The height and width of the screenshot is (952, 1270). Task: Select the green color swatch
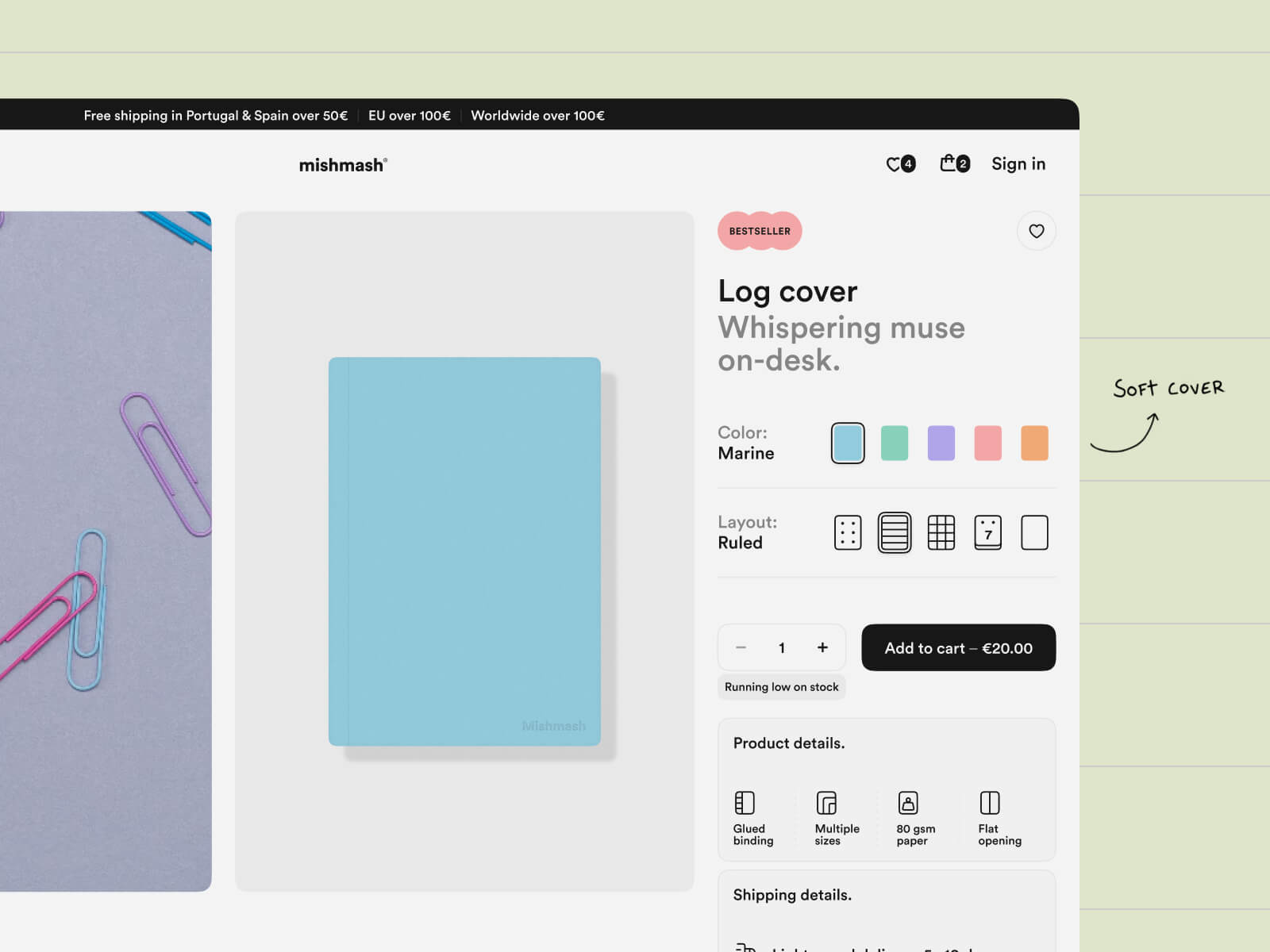[x=894, y=443]
